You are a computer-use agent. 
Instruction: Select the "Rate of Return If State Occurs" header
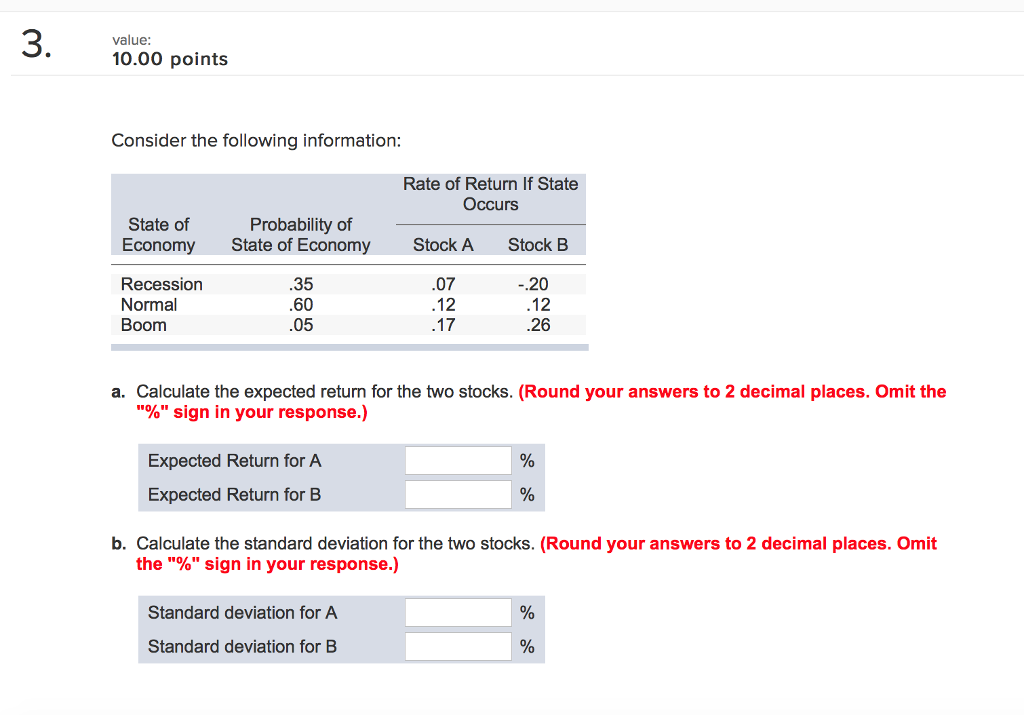[490, 194]
